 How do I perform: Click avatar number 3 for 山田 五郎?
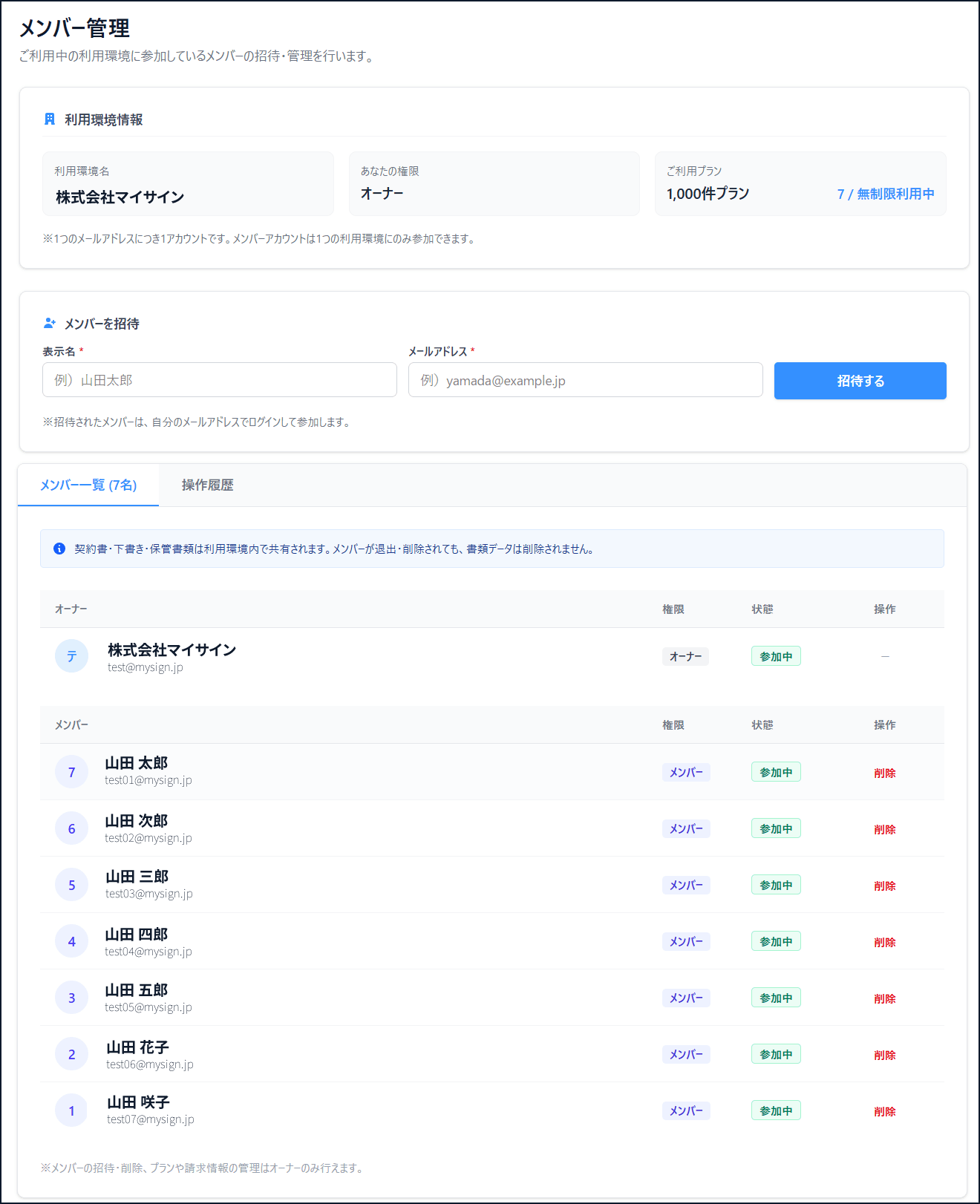tap(72, 998)
